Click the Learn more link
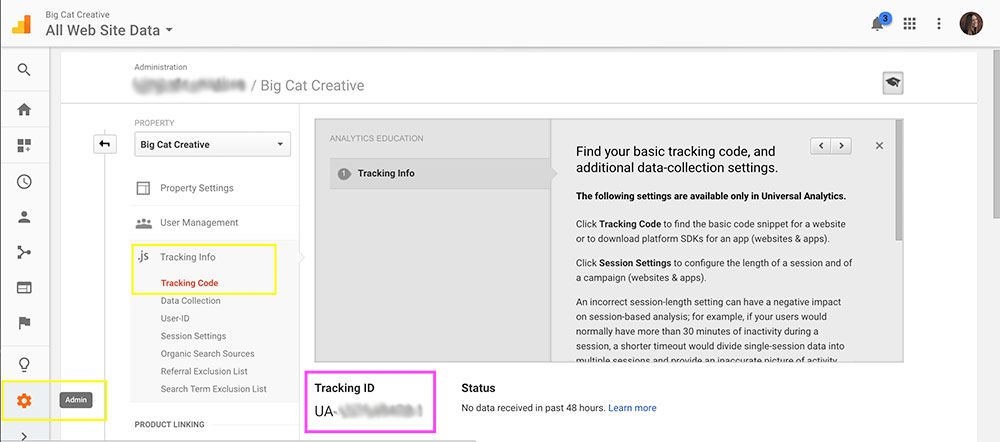 (632, 408)
